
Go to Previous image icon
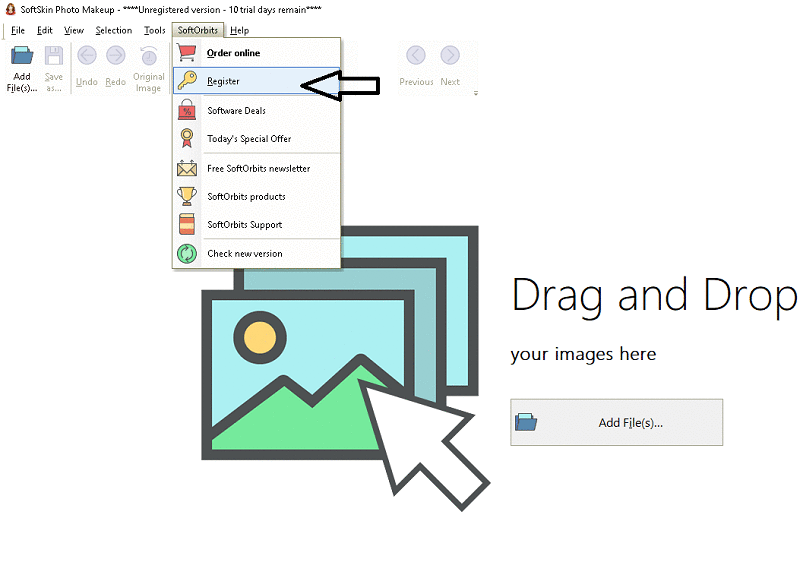(416, 66)
